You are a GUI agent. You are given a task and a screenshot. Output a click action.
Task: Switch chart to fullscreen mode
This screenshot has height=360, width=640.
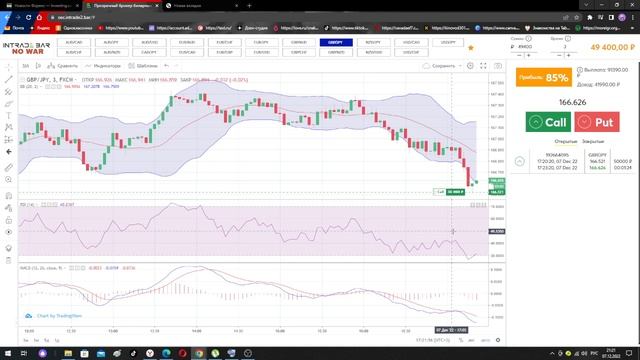483,66
